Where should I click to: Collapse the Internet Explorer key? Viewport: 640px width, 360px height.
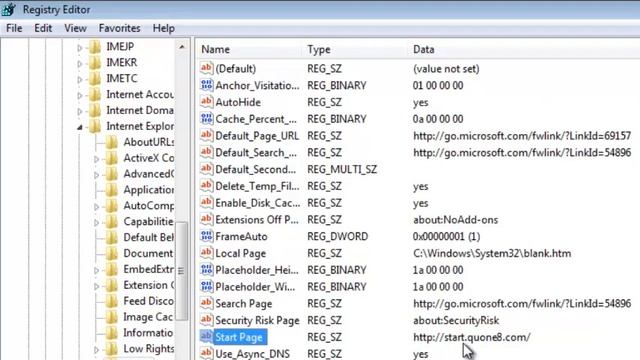click(80, 128)
